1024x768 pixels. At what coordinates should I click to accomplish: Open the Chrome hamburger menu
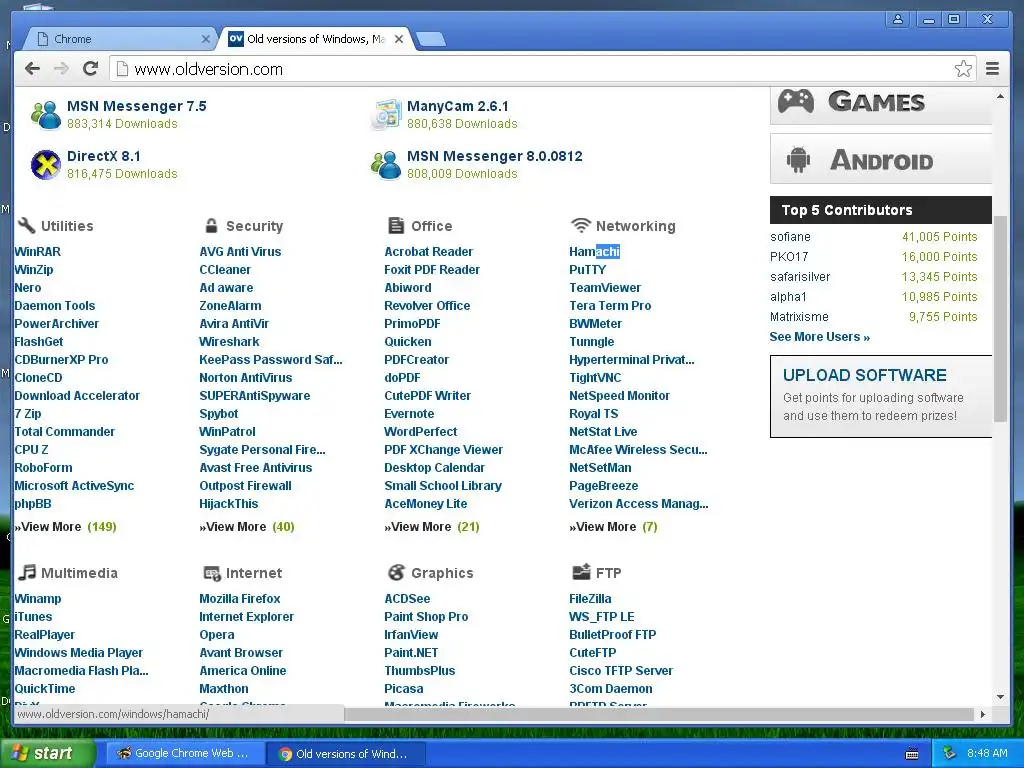(x=992, y=69)
